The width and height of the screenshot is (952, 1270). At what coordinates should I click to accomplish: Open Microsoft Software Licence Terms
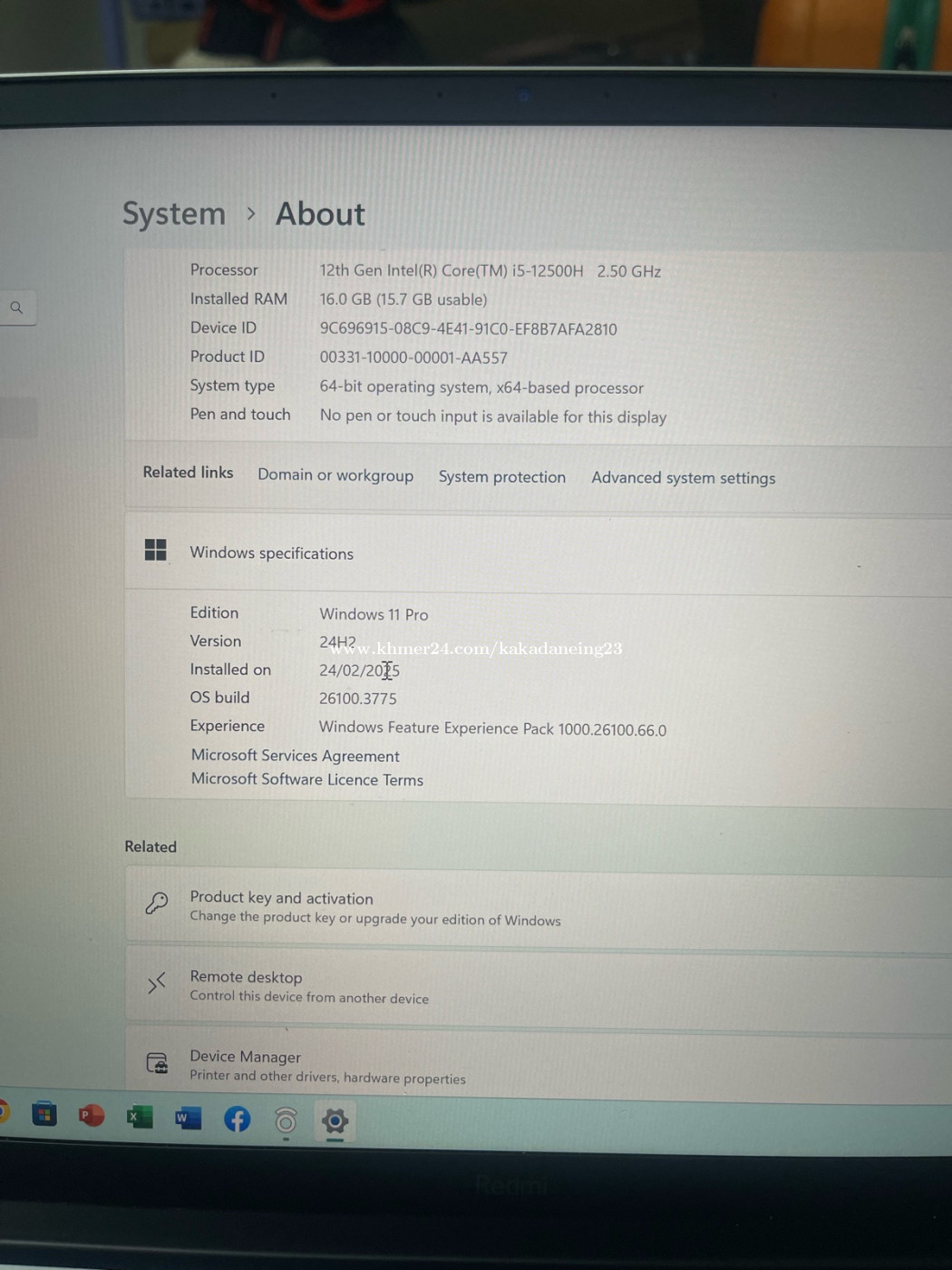(x=306, y=779)
